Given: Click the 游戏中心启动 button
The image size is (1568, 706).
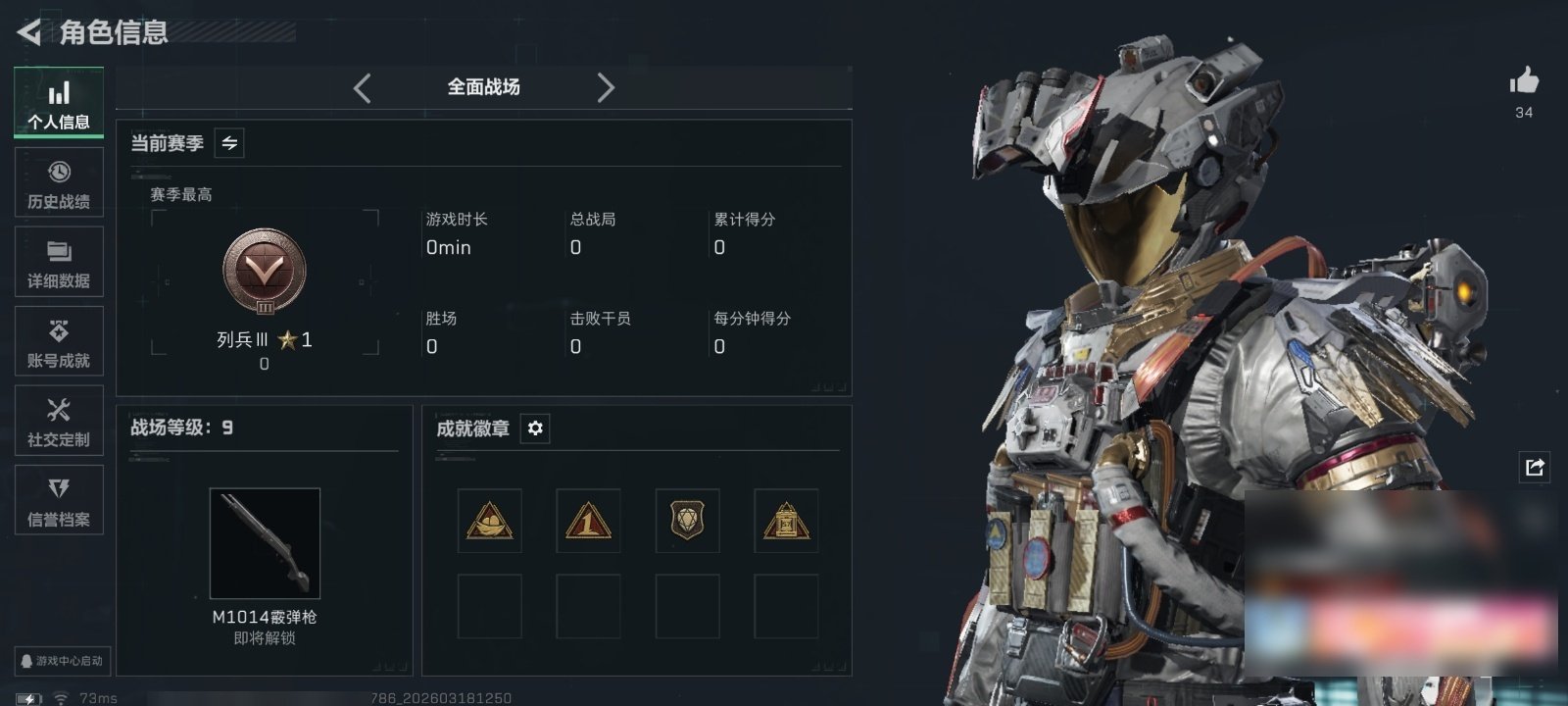Looking at the screenshot, I should coord(61,661).
